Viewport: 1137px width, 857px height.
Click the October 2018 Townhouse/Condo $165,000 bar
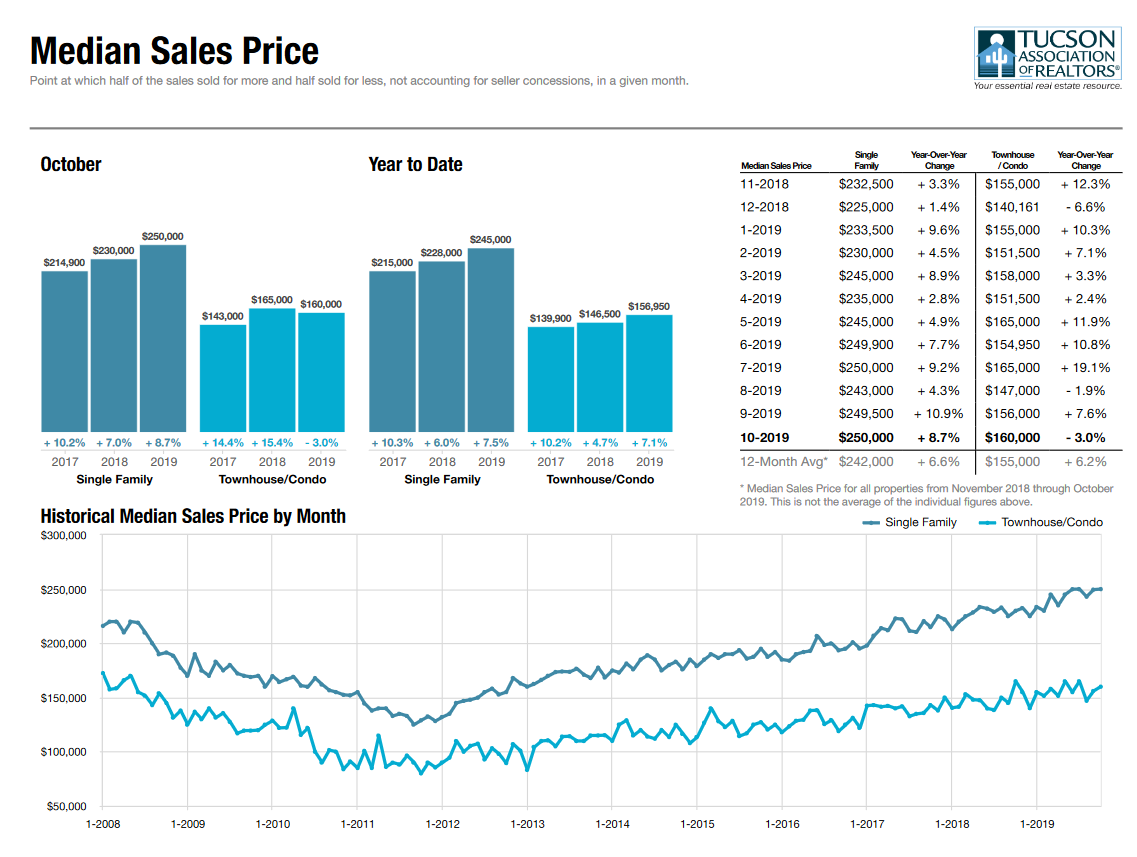coord(272,369)
